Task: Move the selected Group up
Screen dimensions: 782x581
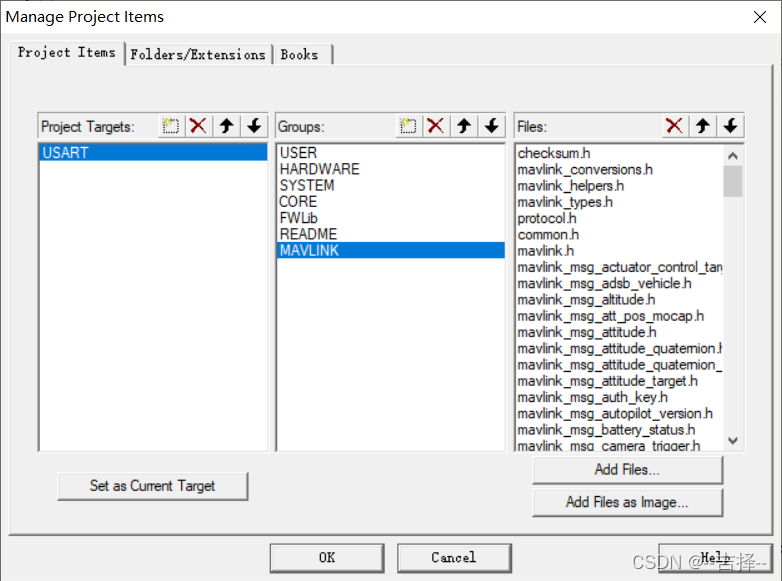Action: (x=464, y=126)
